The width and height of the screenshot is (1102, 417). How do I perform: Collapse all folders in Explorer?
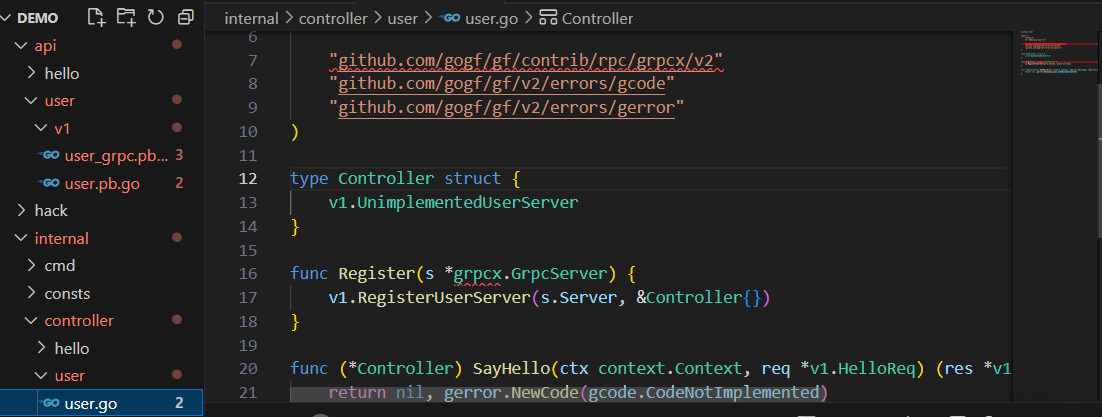point(185,17)
